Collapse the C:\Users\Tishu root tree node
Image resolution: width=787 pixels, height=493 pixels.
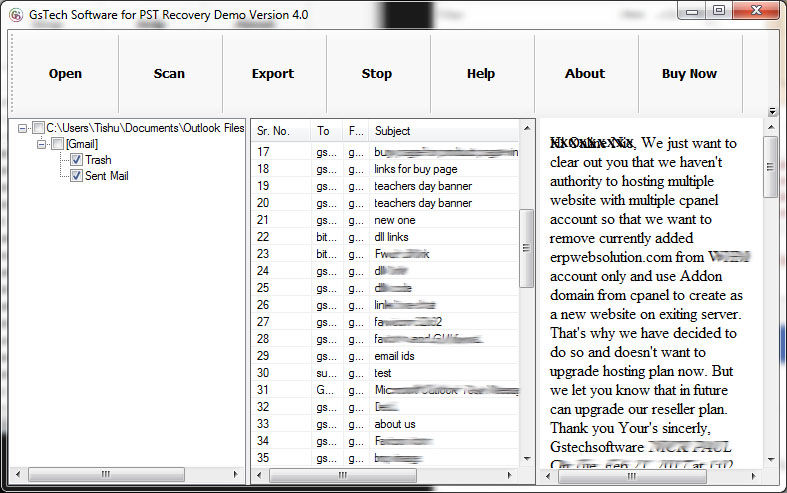coord(22,129)
